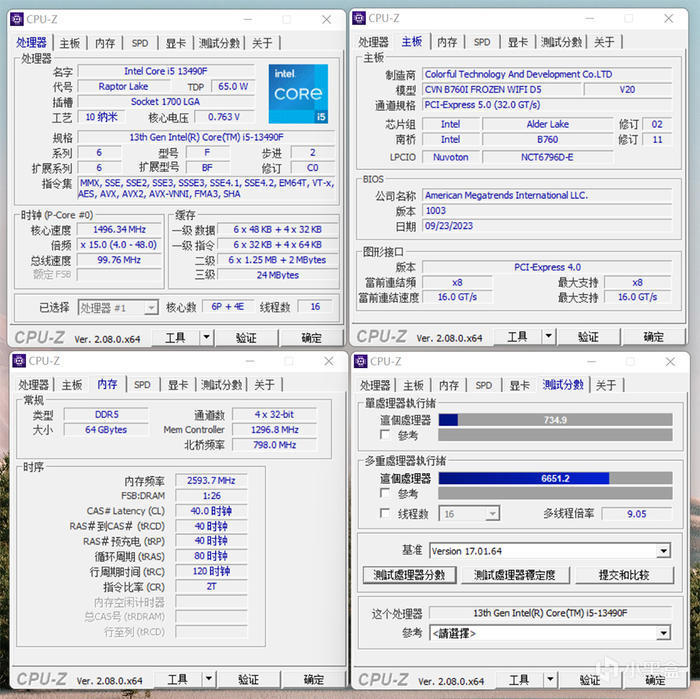Tick the multi-thread 參考 checkbox in the benchmark window
The width and height of the screenshot is (700, 699).
coord(384,493)
